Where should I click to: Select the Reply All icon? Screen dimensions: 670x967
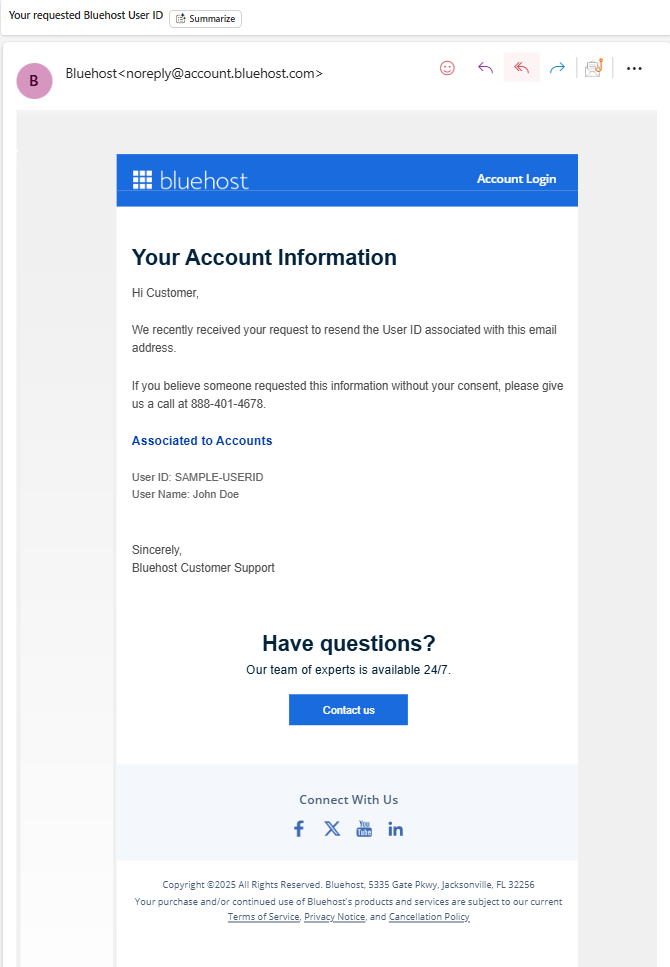click(x=521, y=67)
